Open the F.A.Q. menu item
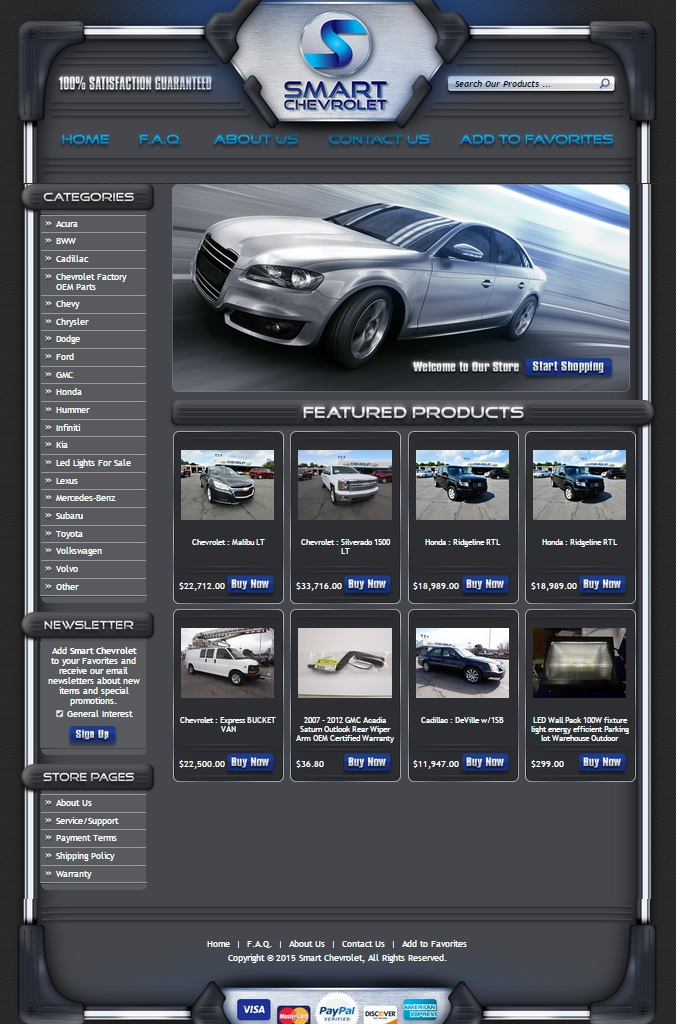Image resolution: width=676 pixels, height=1024 pixels. point(160,139)
